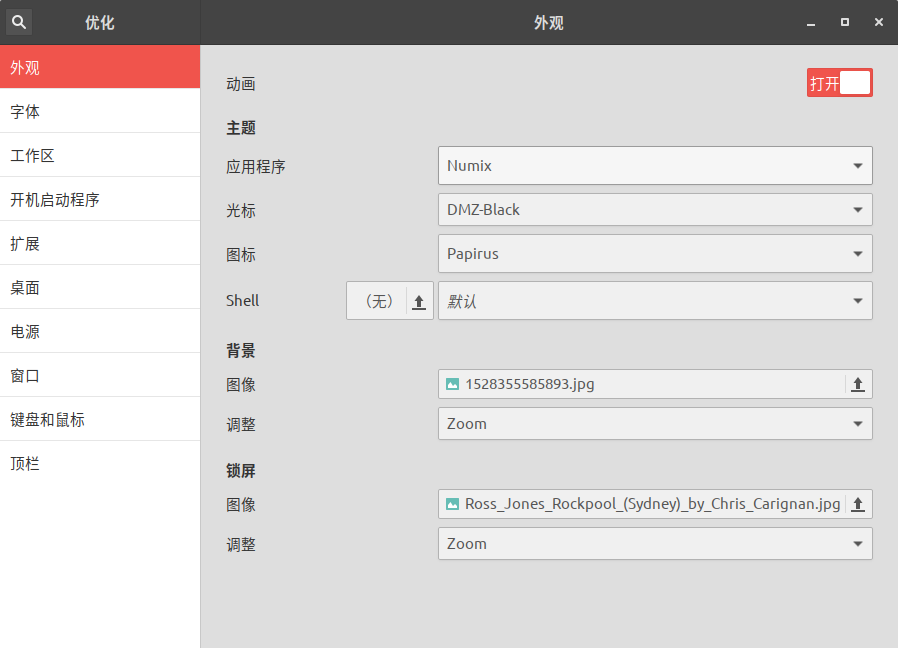
Task: Open background 调整 Zoom dropdown
Action: pos(655,424)
